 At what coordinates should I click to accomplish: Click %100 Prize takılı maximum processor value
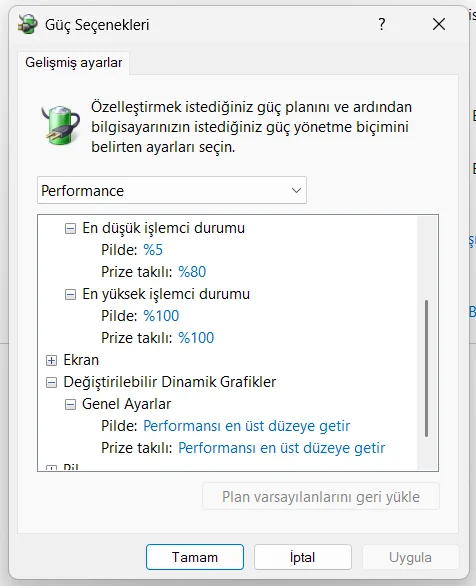196,338
